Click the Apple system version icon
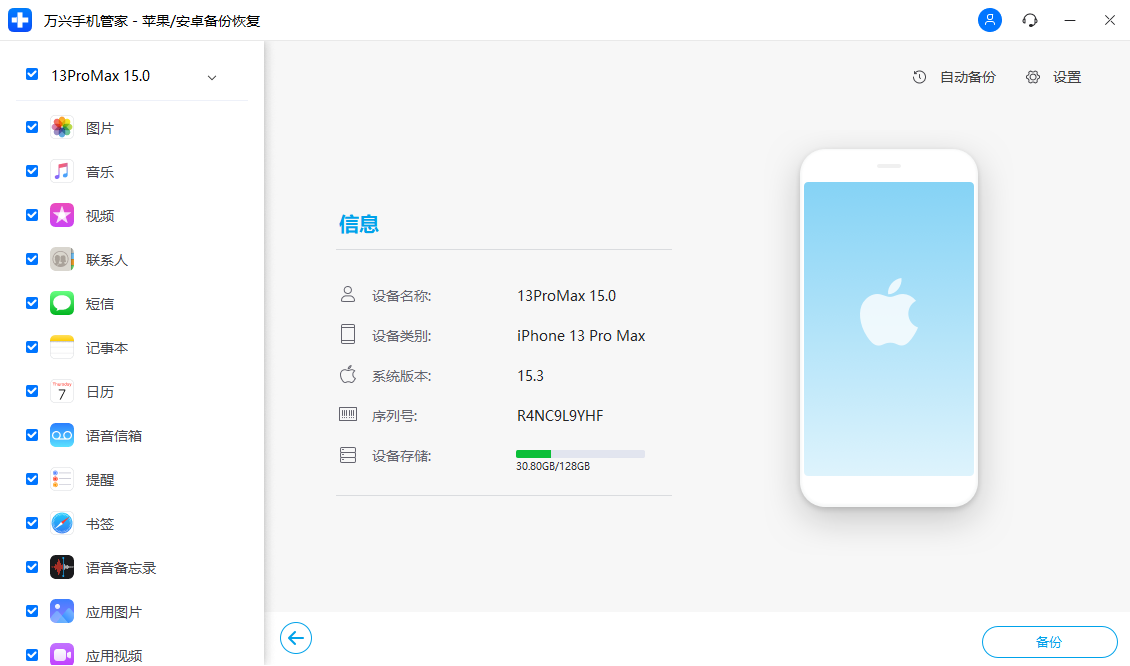This screenshot has height=666, width=1130. pos(348,374)
